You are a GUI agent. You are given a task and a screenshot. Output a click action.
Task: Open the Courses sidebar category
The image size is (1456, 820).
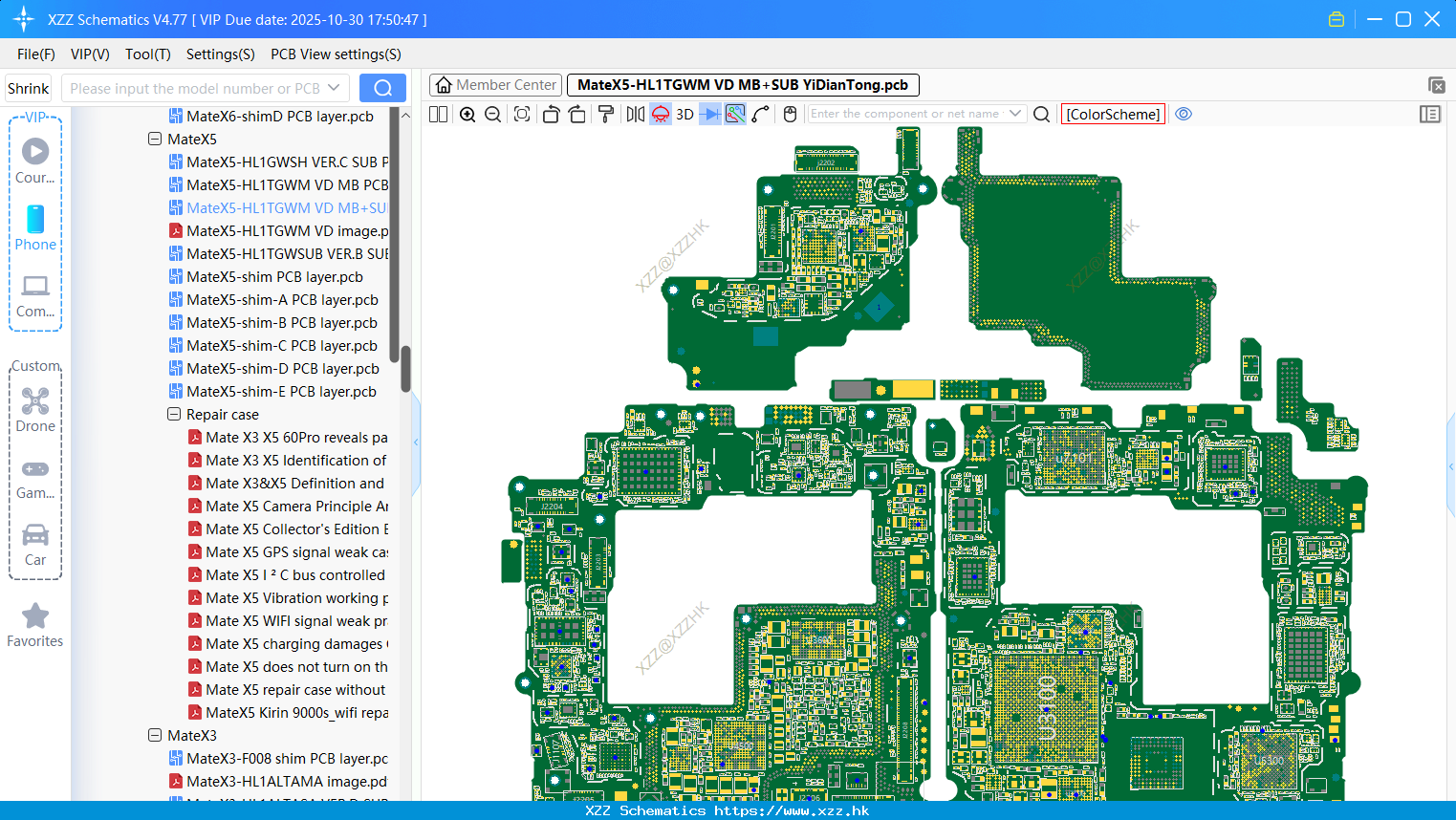point(35,161)
